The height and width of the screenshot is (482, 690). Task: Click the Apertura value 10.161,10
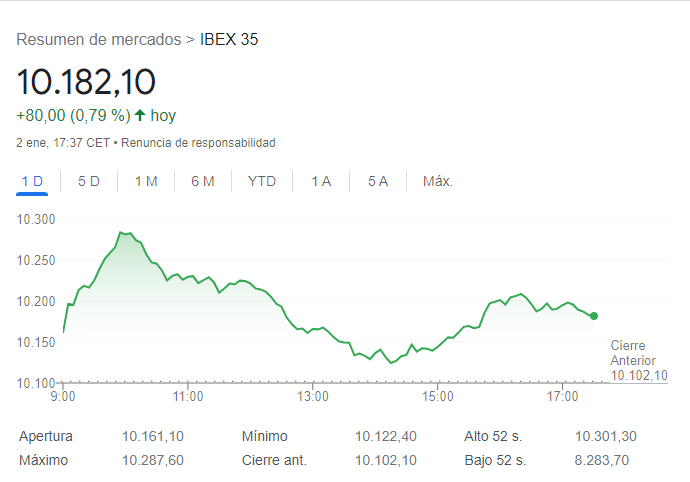coord(153,436)
